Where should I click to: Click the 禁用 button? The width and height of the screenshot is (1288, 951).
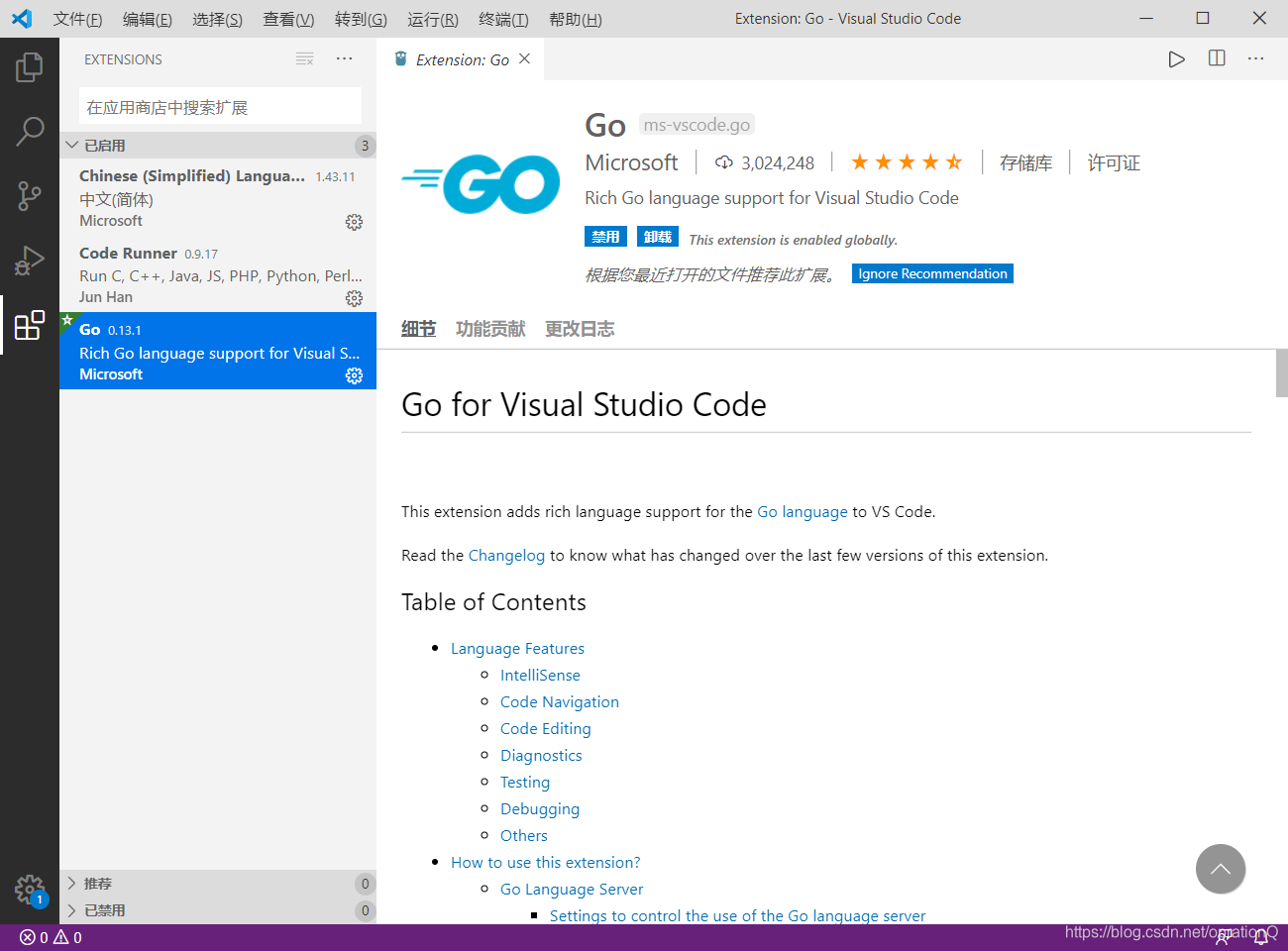pos(605,237)
